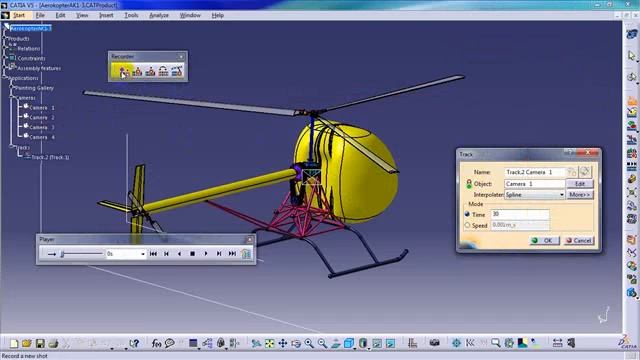Open the view mode cube dropdown arrow
This screenshot has width=640, height=360.
[355, 348]
